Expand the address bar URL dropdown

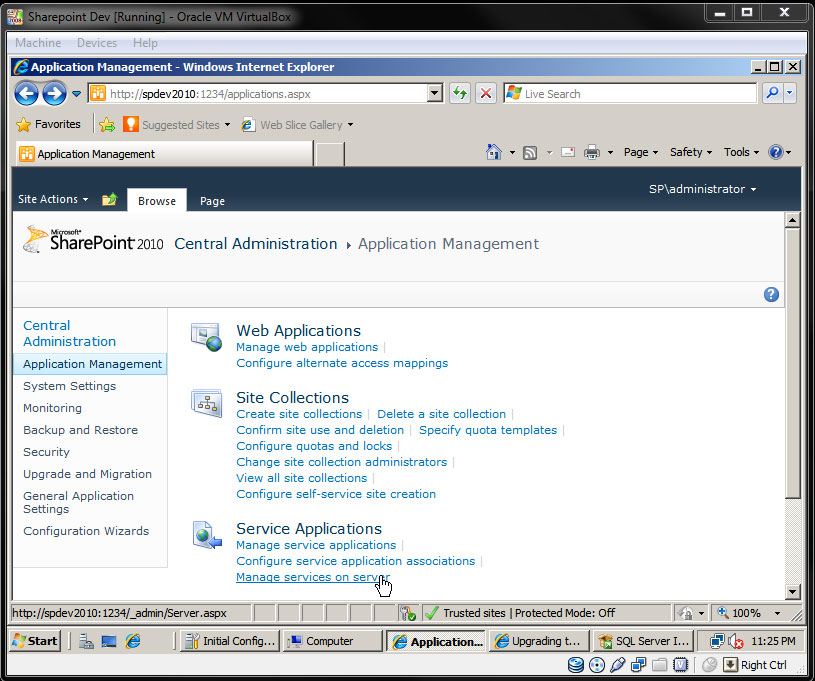tap(435, 94)
